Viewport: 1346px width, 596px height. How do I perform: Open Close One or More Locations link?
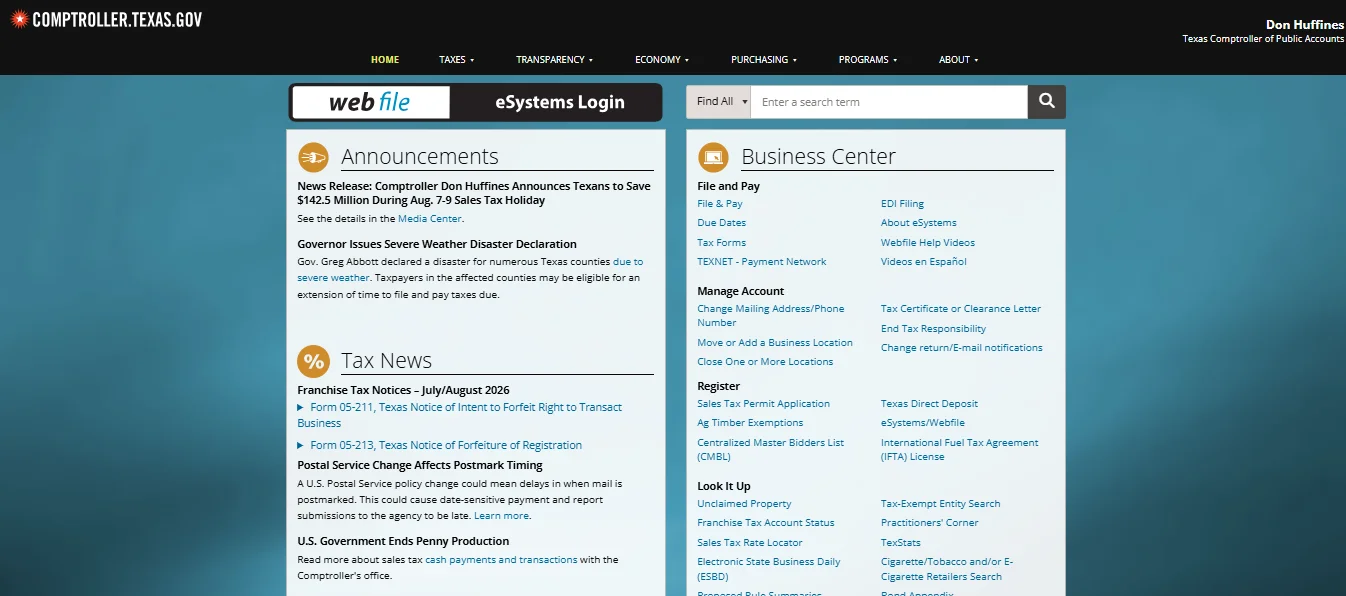point(765,362)
